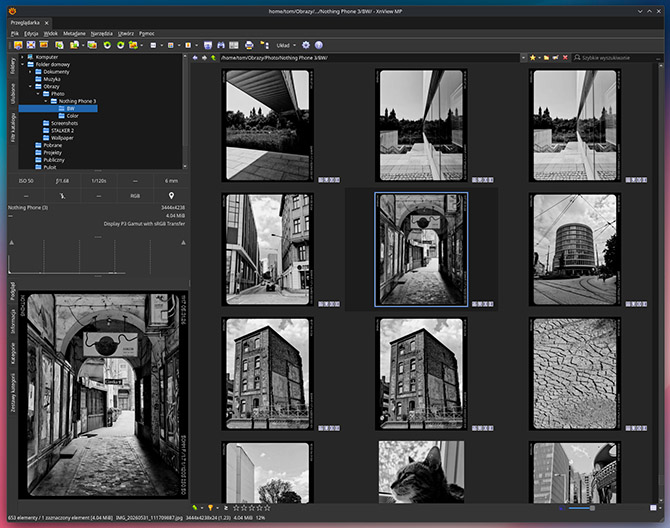
Task: Select the Color folder in tree
Action: click(x=68, y=116)
